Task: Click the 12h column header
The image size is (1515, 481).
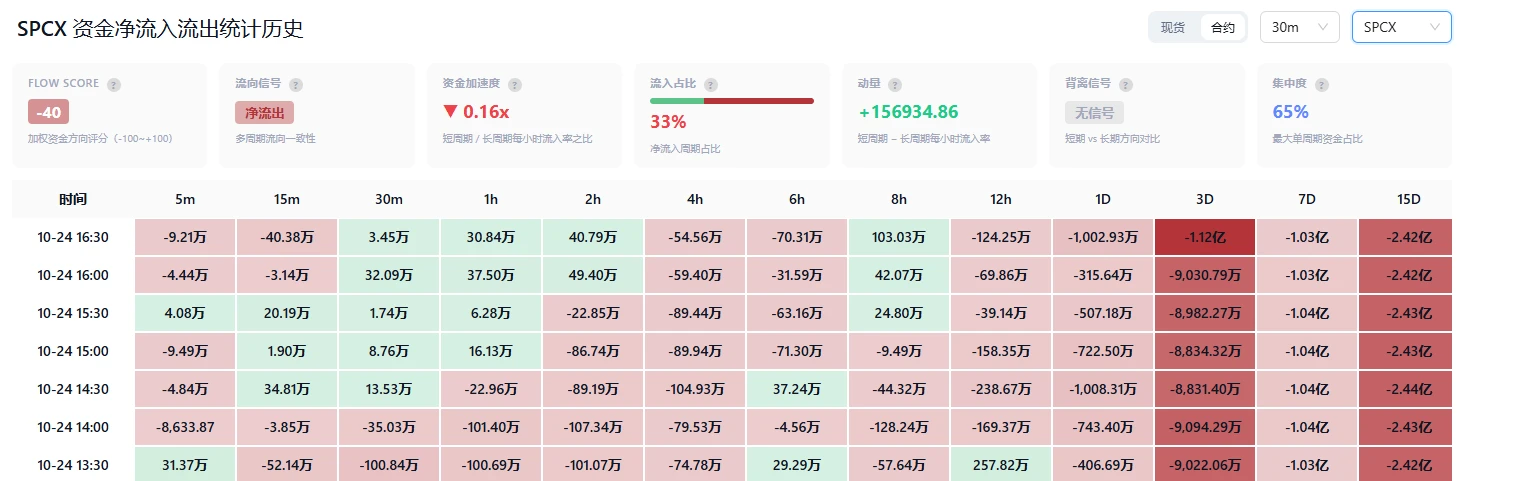Action: click(1001, 200)
